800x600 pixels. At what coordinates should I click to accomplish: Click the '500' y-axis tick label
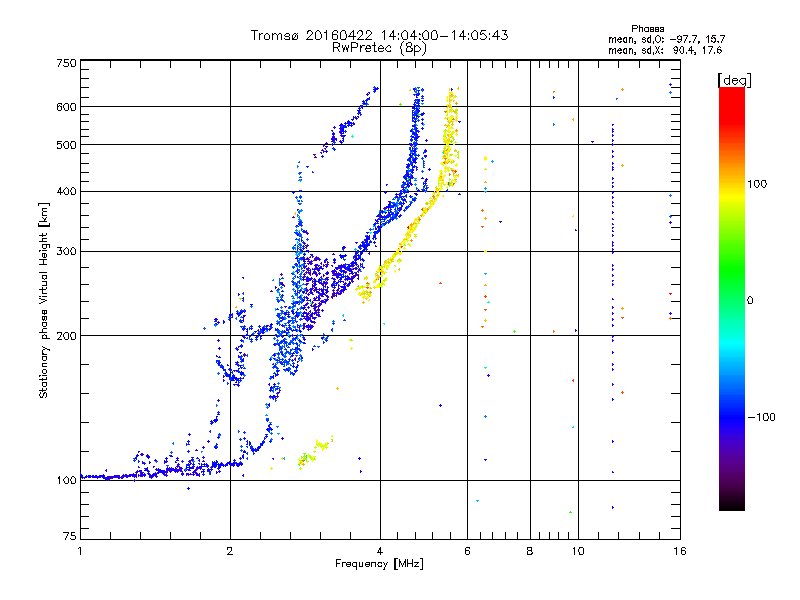pyautogui.click(x=67, y=145)
